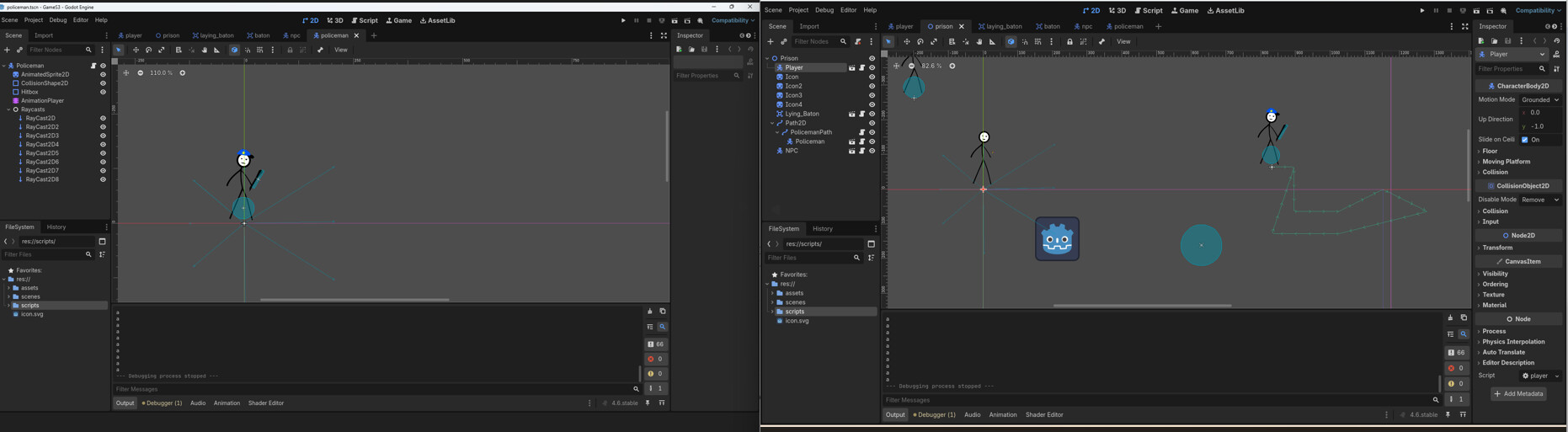Image resolution: width=1568 pixels, height=432 pixels.
Task: Click the Add Metadata button
Action: coord(1518,394)
